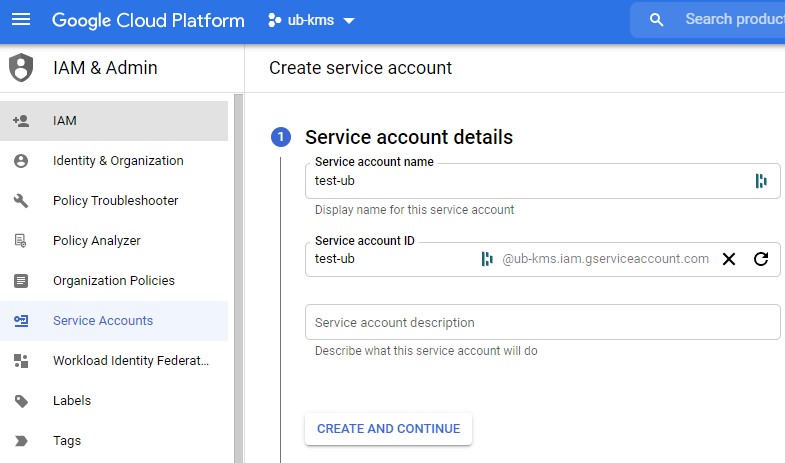Click the Organization Policies list icon
The height and width of the screenshot is (463, 785).
tap(21, 281)
